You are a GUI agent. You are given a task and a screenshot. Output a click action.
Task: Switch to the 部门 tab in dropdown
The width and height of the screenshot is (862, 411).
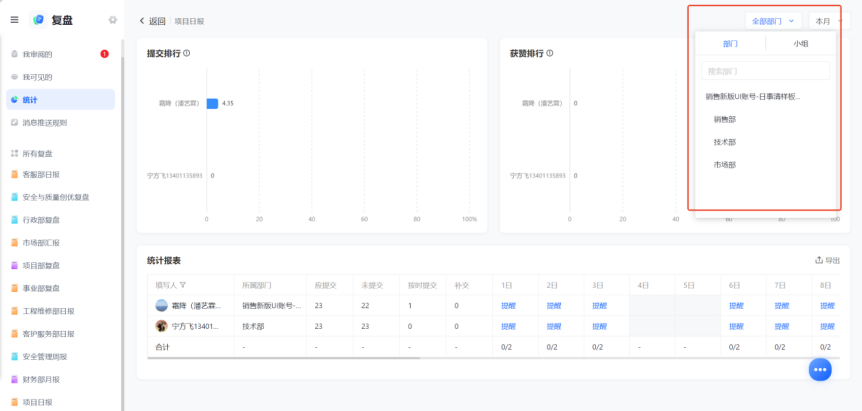pos(730,43)
